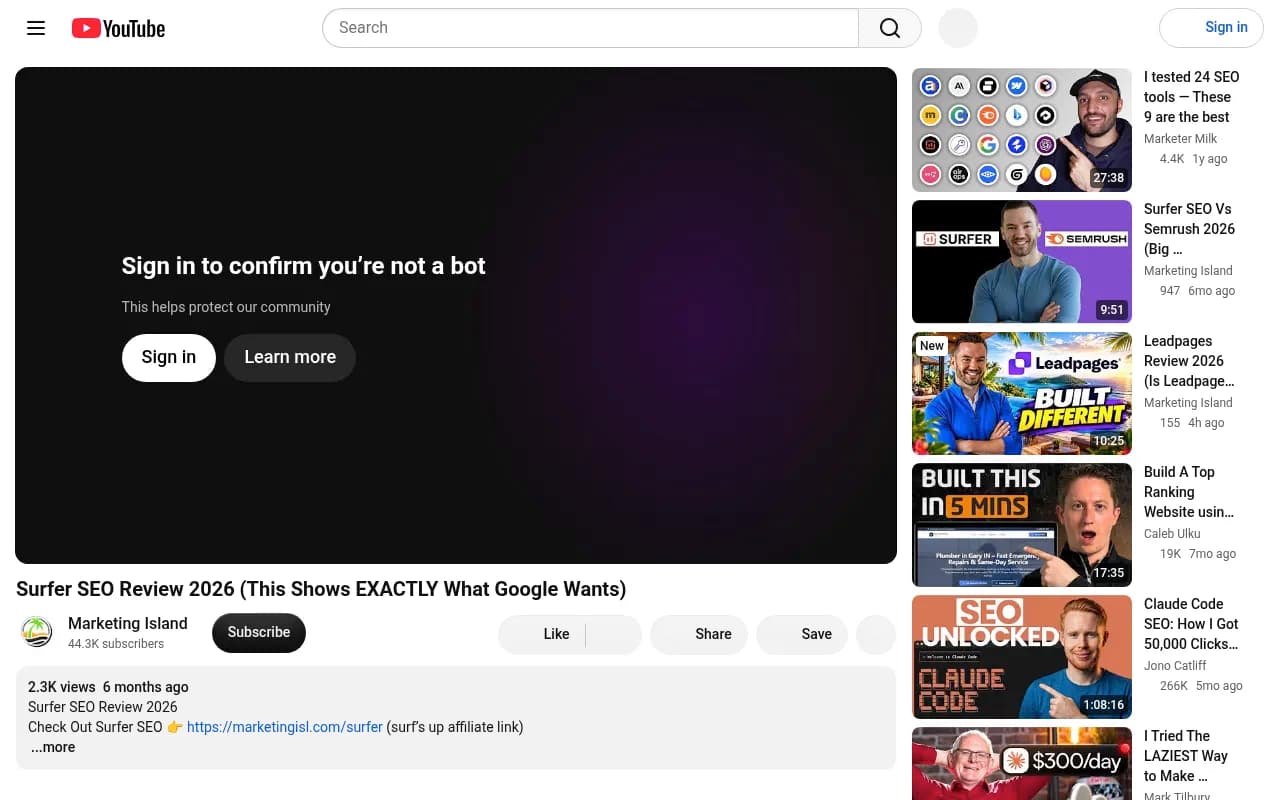Screen dimensions: 1280x800
Task: Open the Marketing Island channel avatar
Action: tap(37, 632)
